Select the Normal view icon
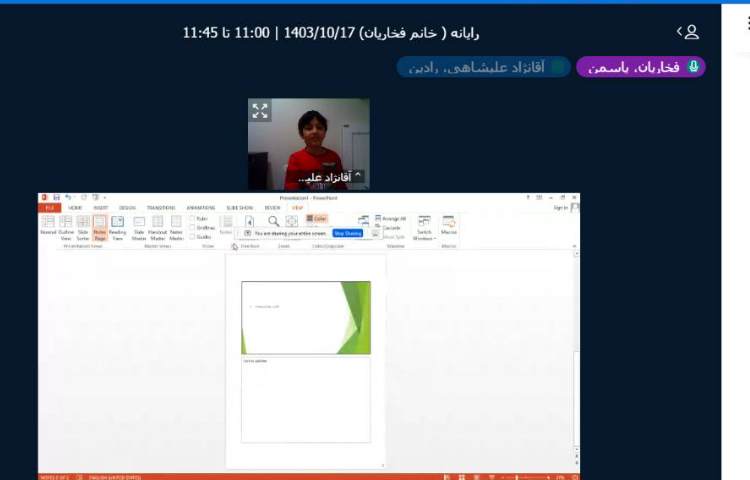Viewport: 750px width, 480px height. [48, 225]
